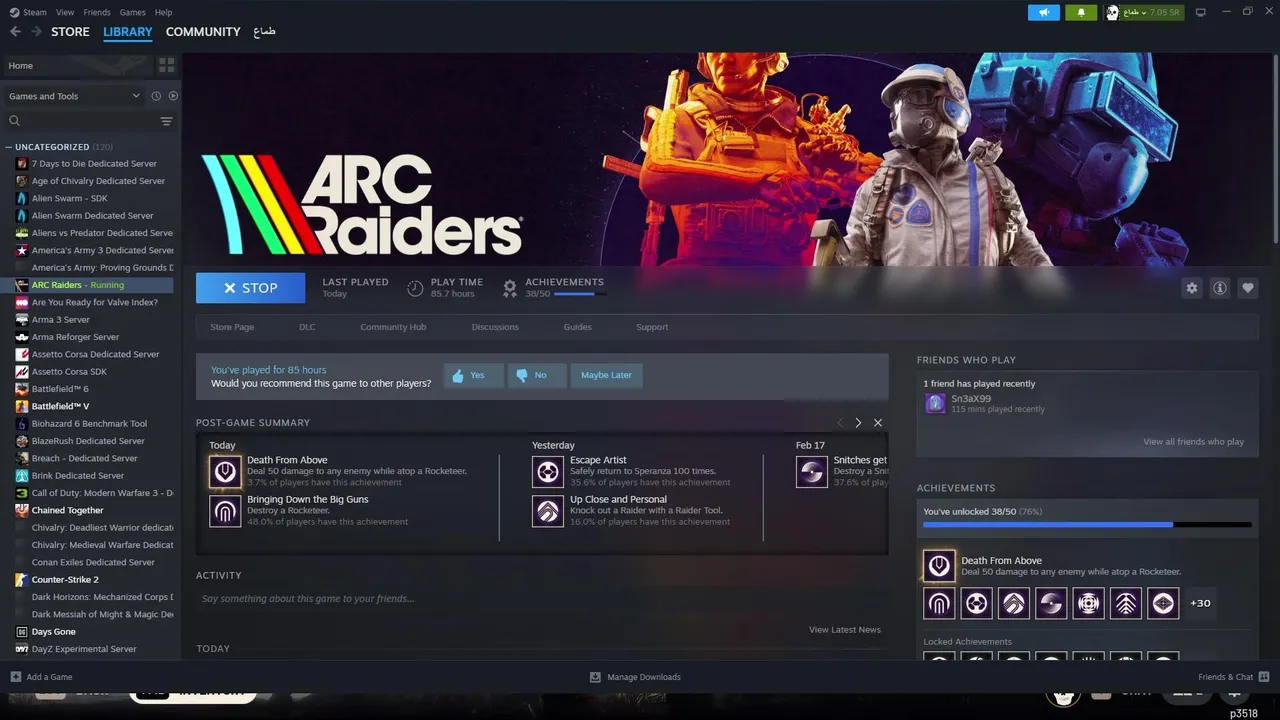Open the View menu

[x=65, y=12]
